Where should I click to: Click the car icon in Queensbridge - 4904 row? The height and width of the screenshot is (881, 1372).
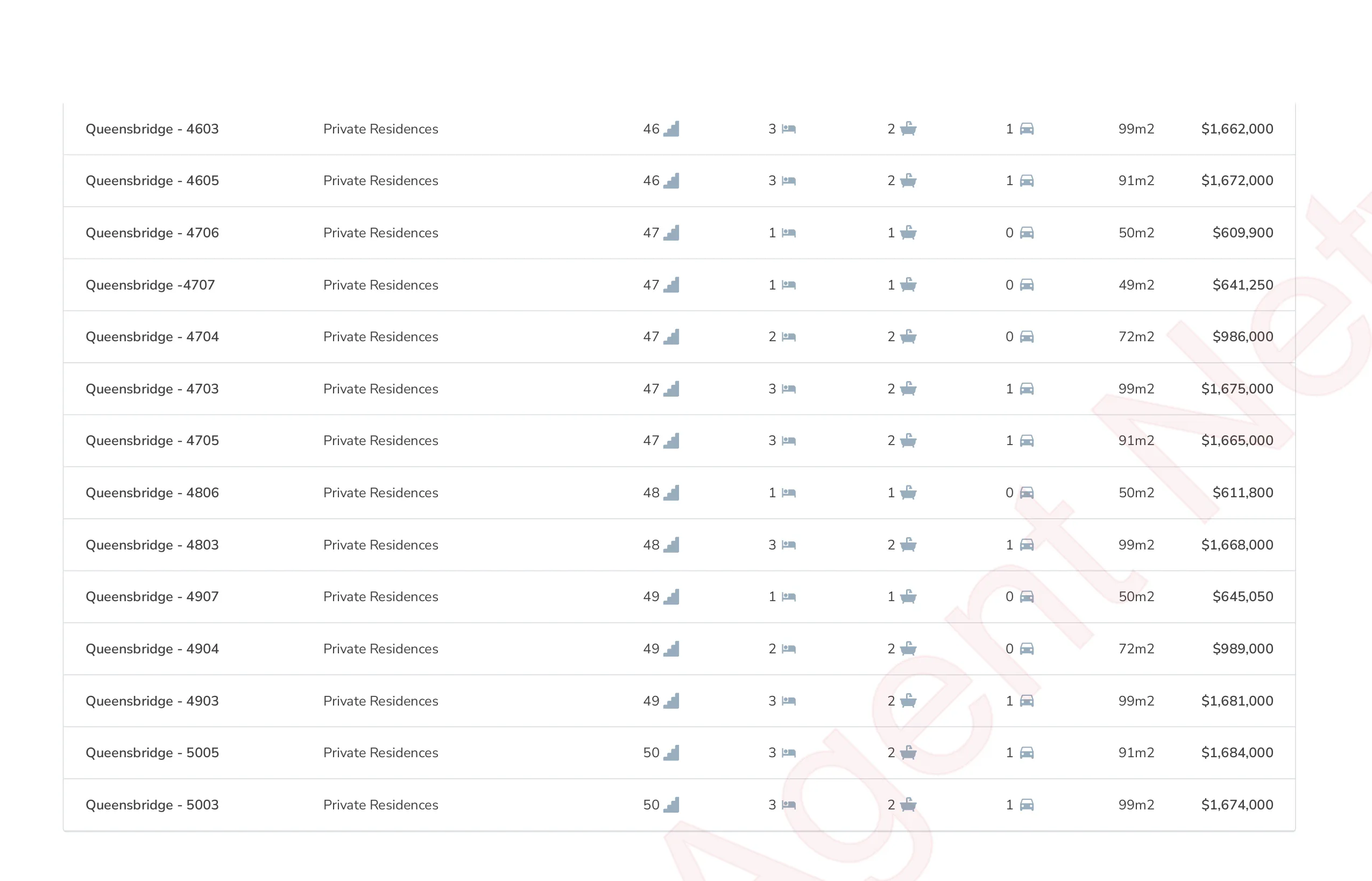1027,649
